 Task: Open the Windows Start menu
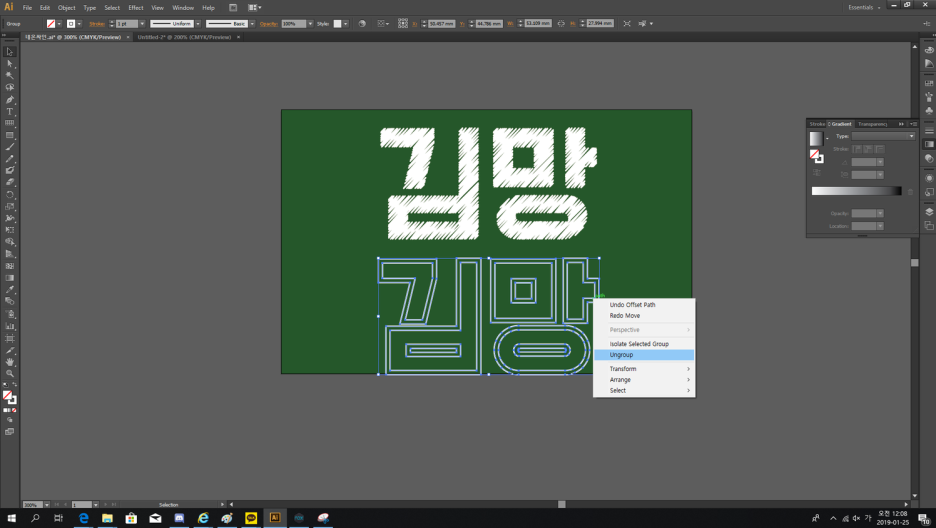coord(11,518)
